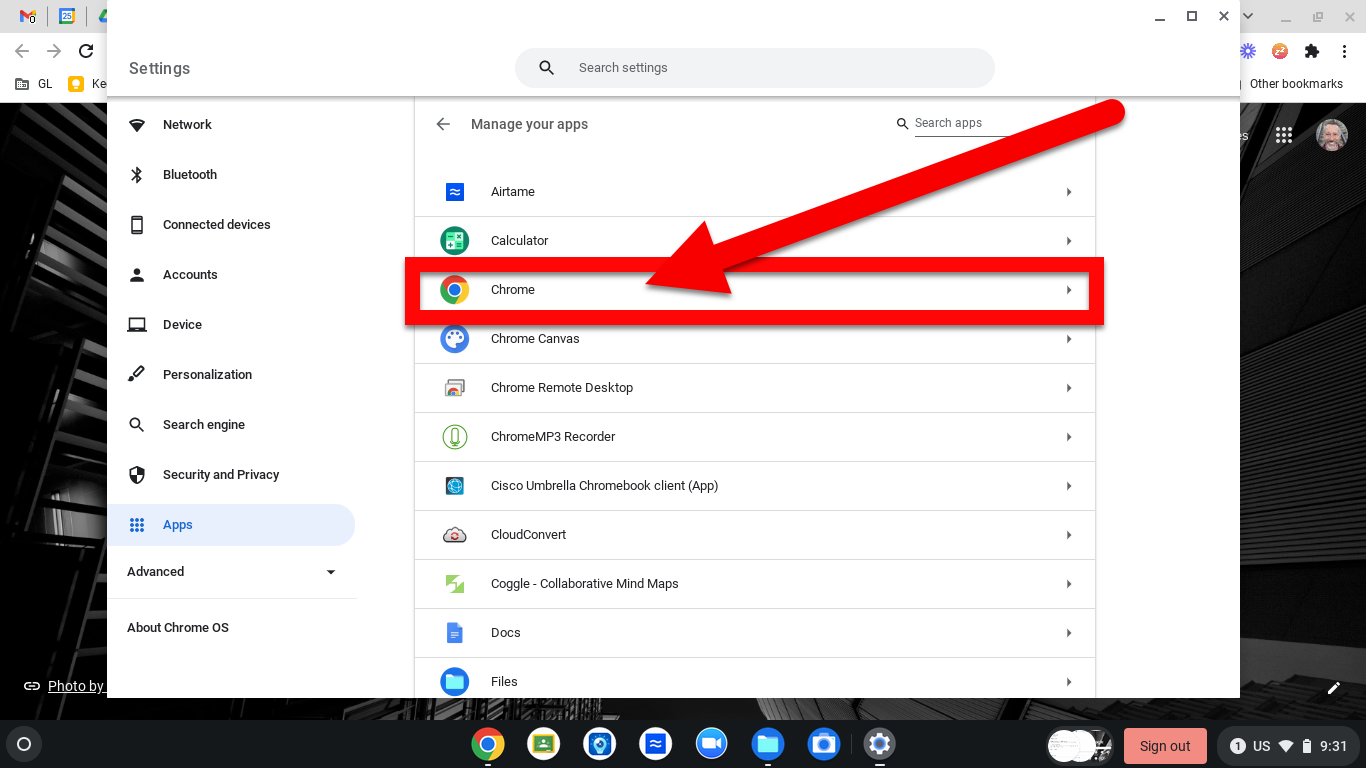
Task: Click the Personalization brush icon
Action: [137, 375]
